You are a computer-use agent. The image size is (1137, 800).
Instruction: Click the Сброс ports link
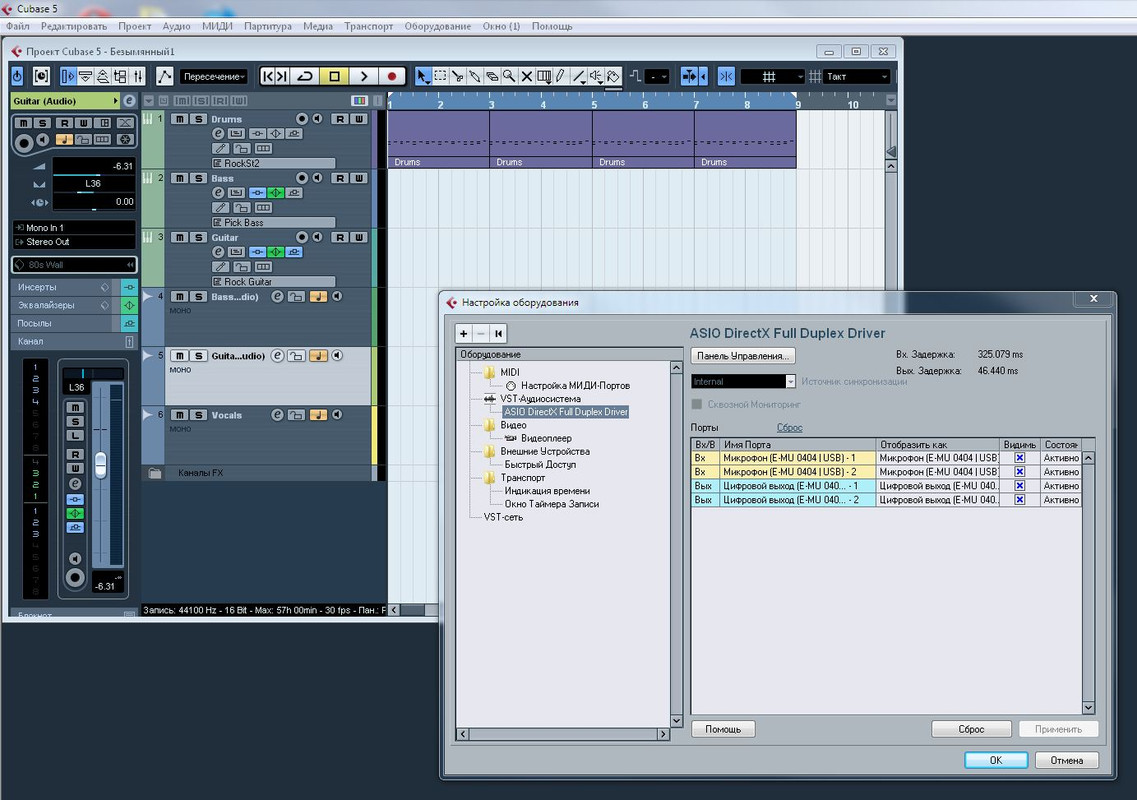coord(790,428)
